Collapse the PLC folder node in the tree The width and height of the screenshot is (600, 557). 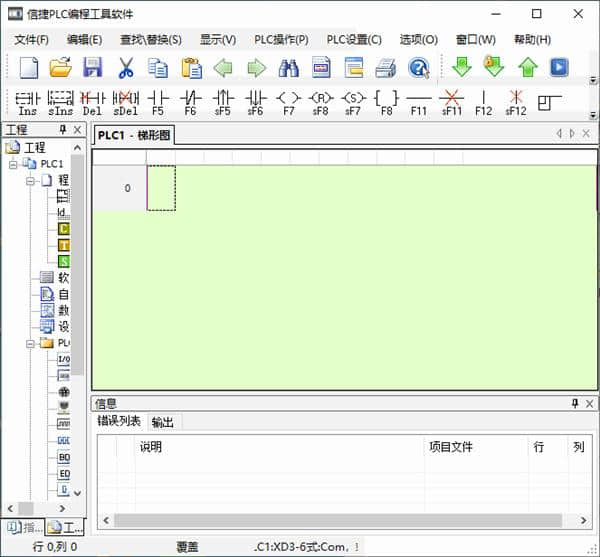[x=30, y=343]
